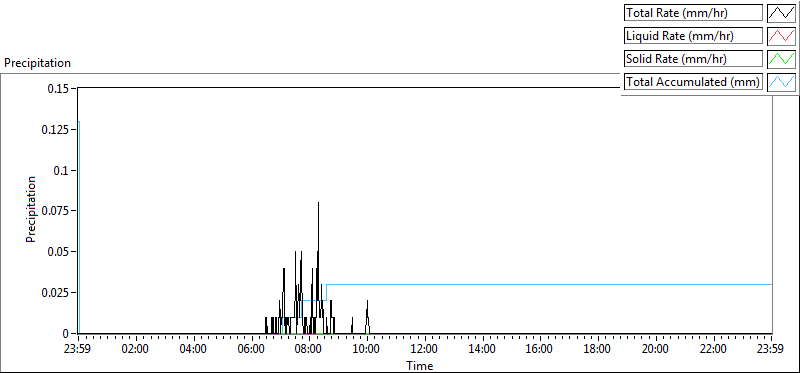Click the starting 23:59 x-axis label

tap(78, 350)
